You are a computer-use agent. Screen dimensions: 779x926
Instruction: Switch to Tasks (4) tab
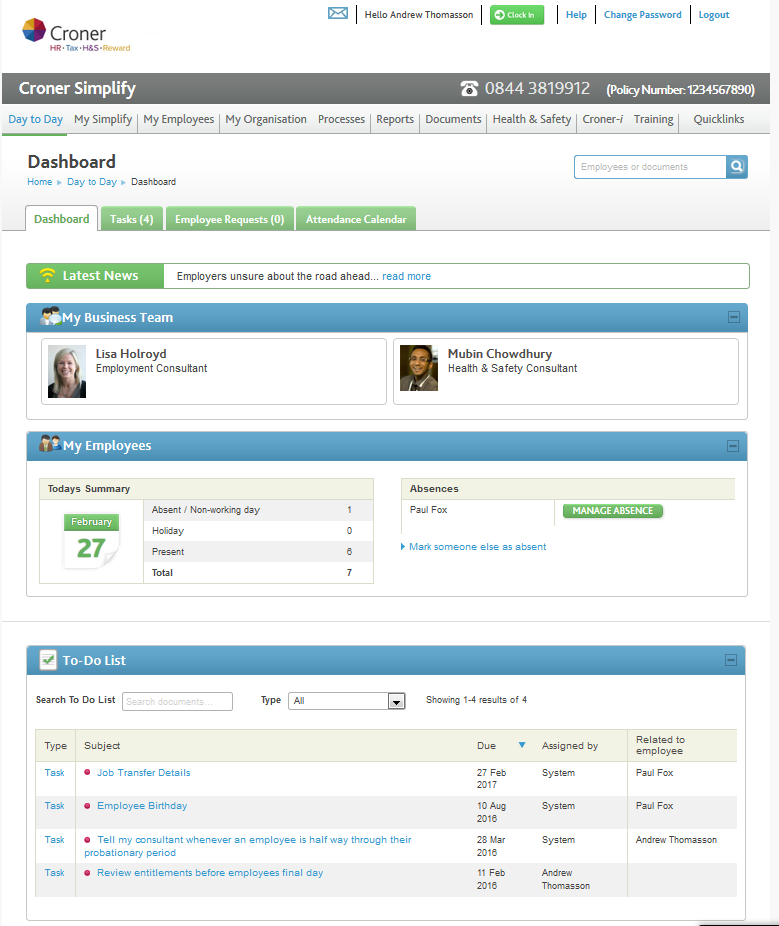pos(132,219)
